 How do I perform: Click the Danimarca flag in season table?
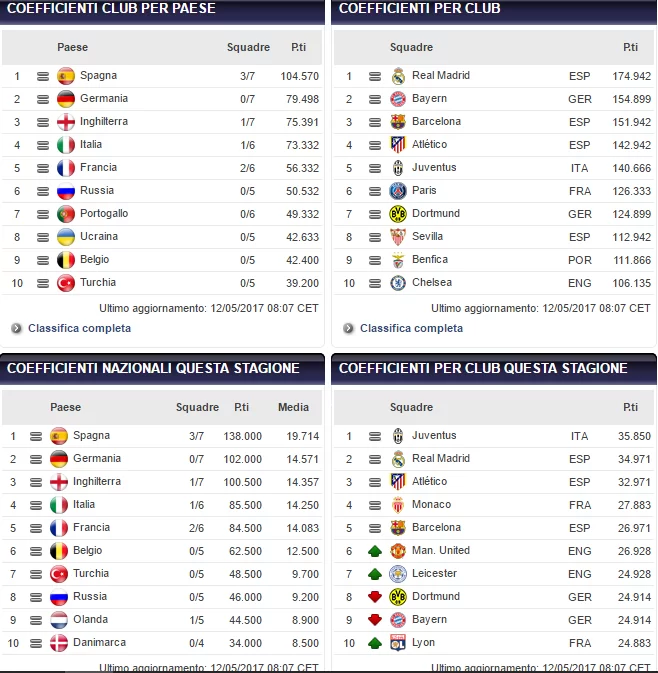(x=59, y=643)
